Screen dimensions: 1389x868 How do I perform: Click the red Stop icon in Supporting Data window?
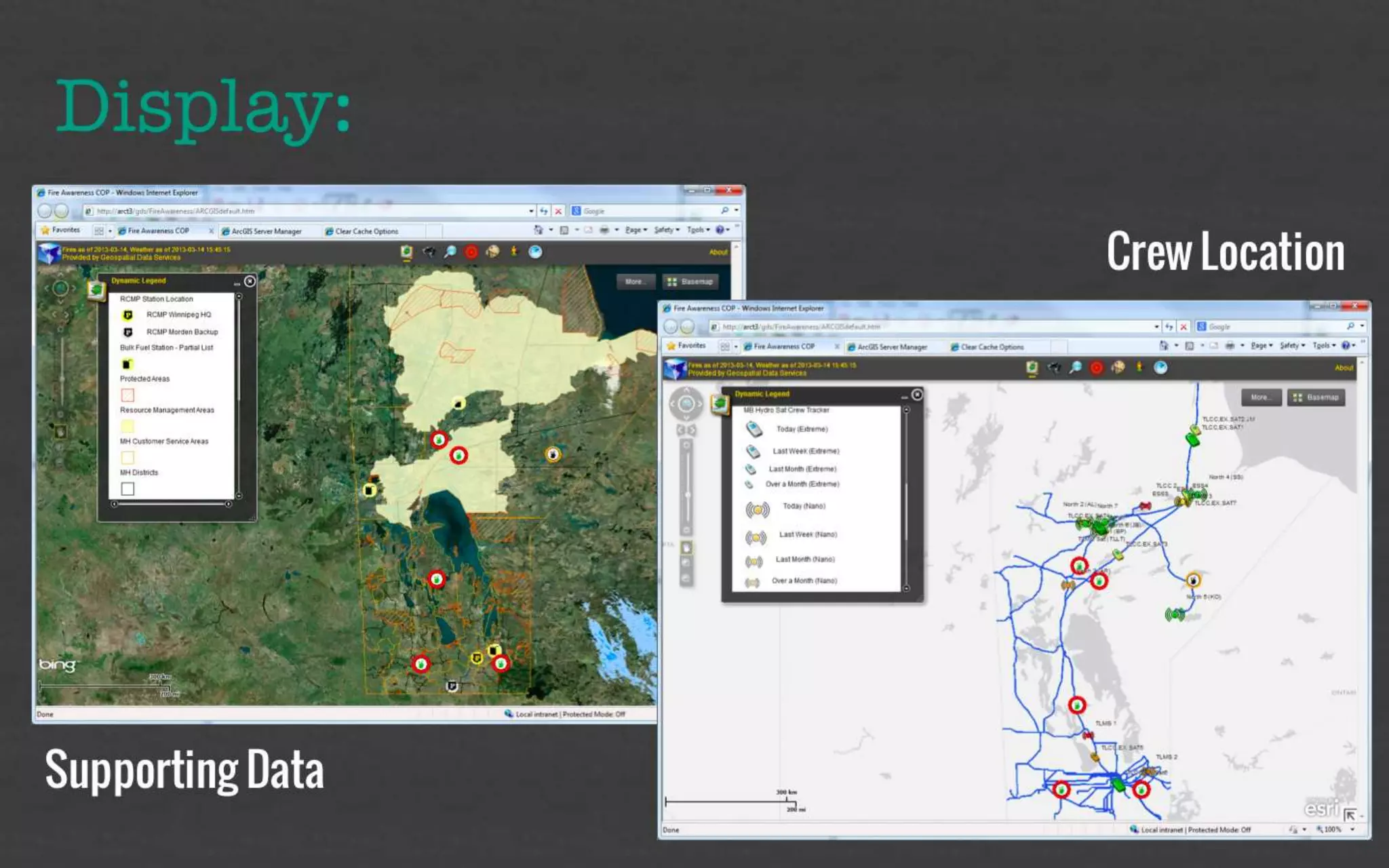pyautogui.click(x=558, y=212)
